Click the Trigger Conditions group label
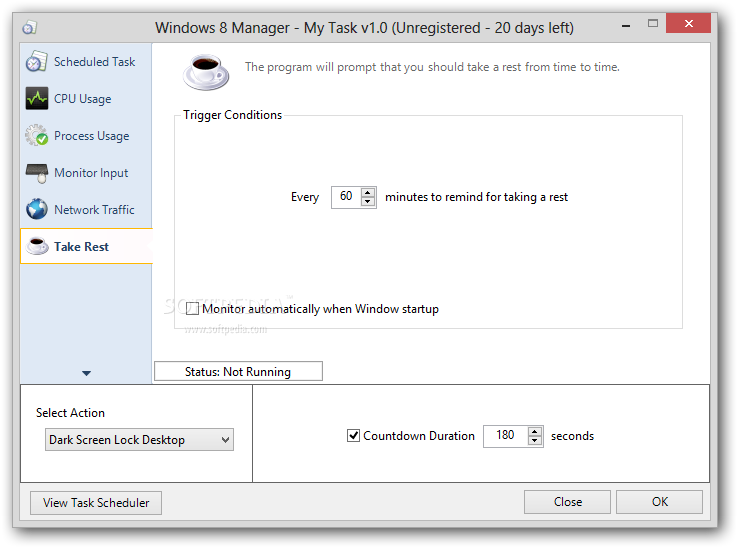 pyautogui.click(x=233, y=115)
